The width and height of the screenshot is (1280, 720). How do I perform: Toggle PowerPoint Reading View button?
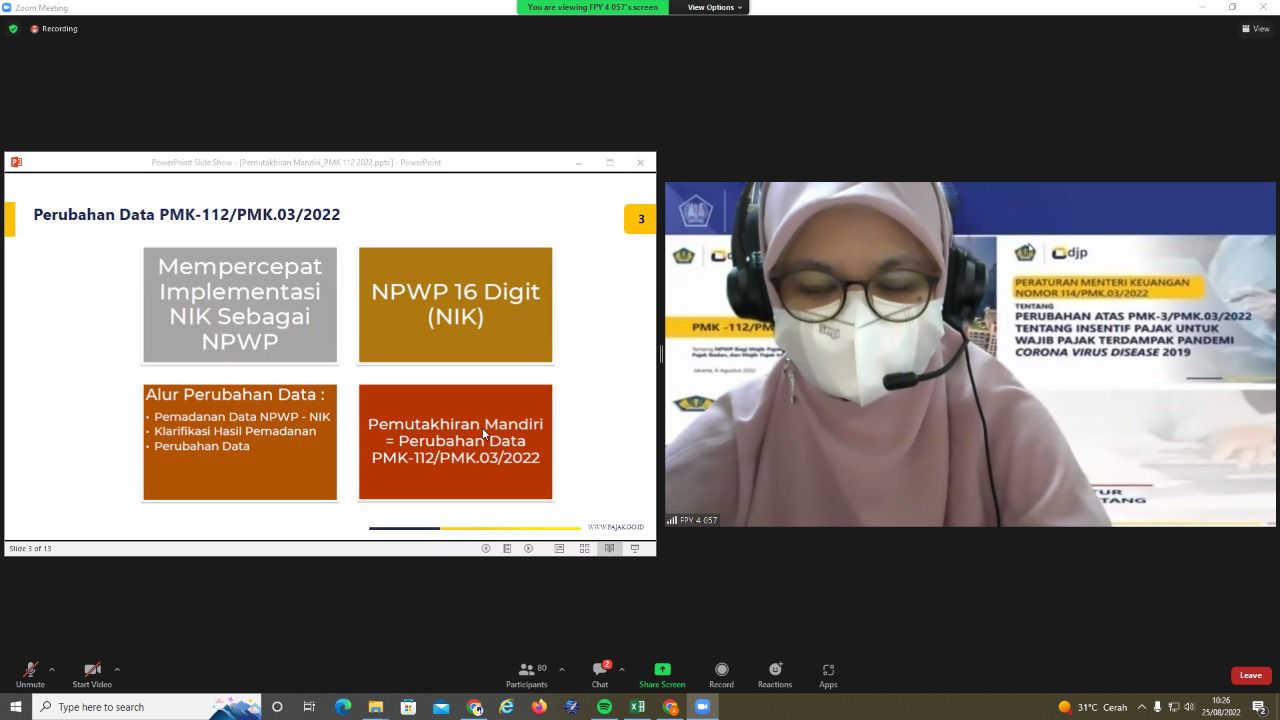(x=609, y=549)
